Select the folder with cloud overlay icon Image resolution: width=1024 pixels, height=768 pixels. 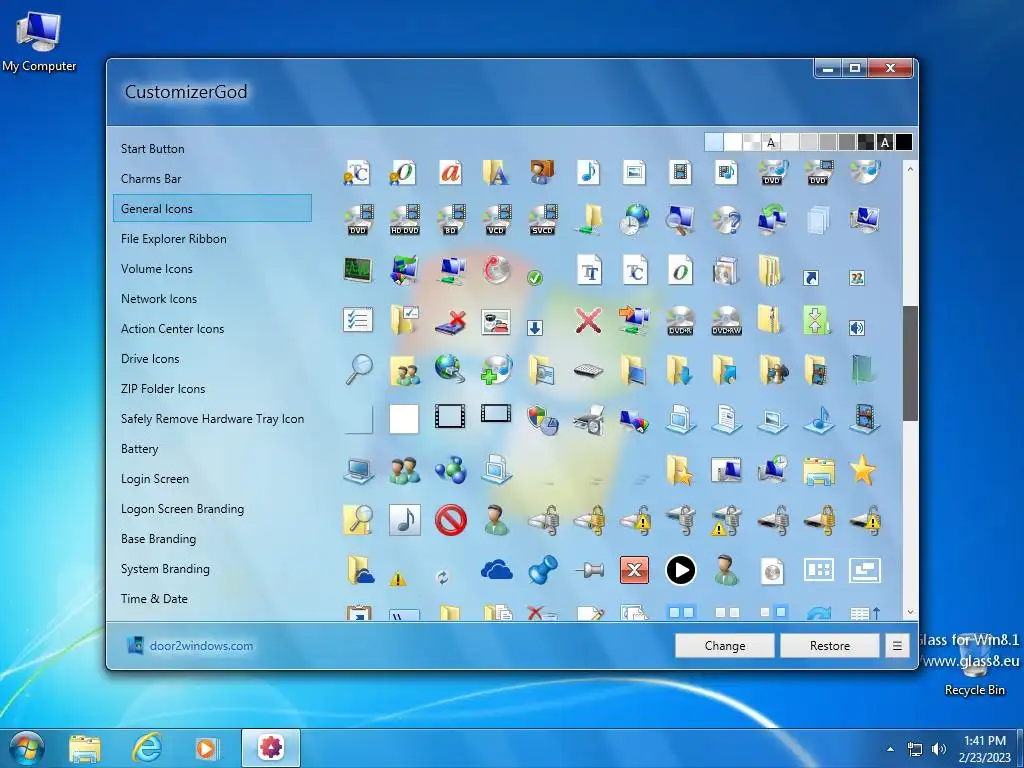[359, 570]
